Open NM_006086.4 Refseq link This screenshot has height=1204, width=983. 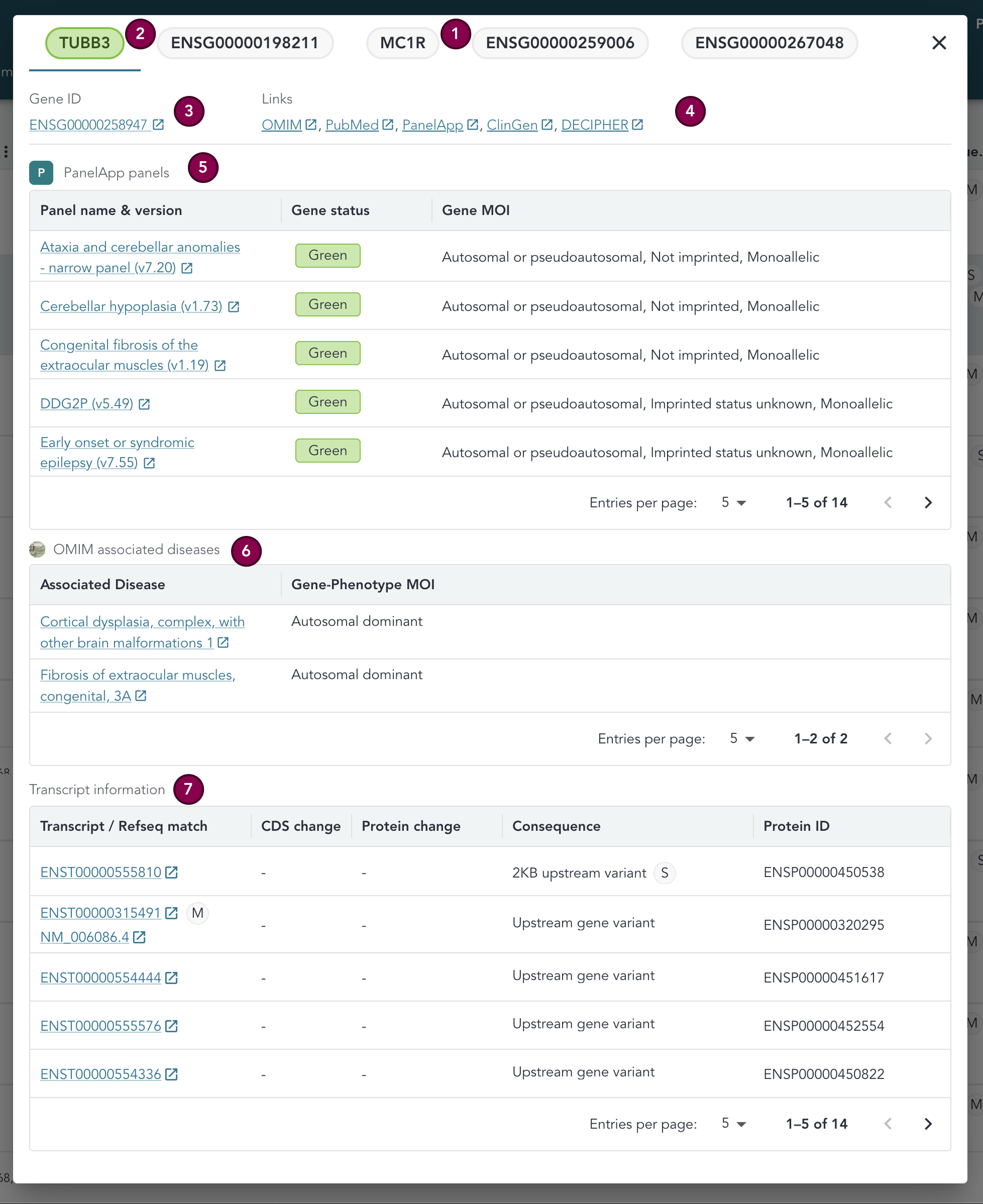85,937
